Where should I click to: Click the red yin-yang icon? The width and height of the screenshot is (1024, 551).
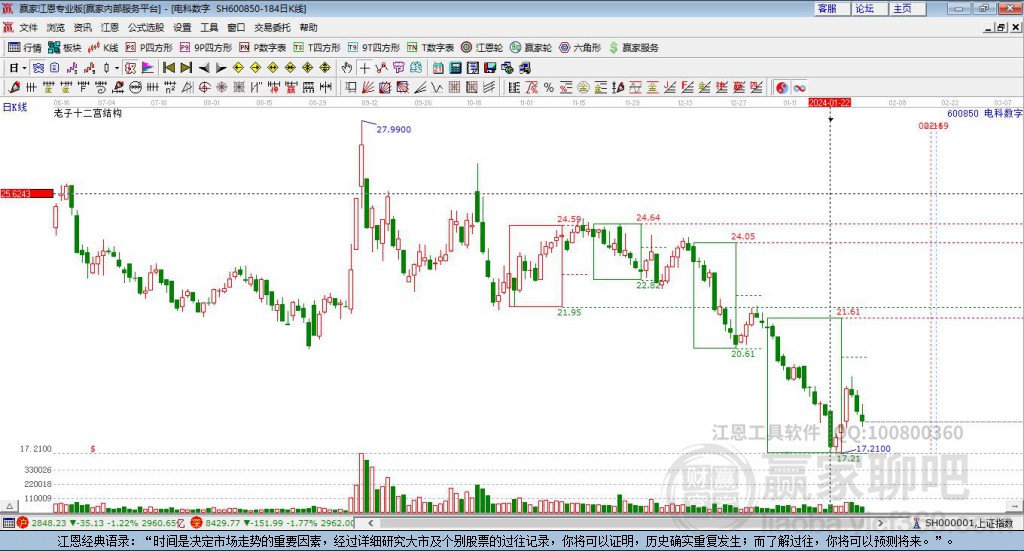[782, 87]
